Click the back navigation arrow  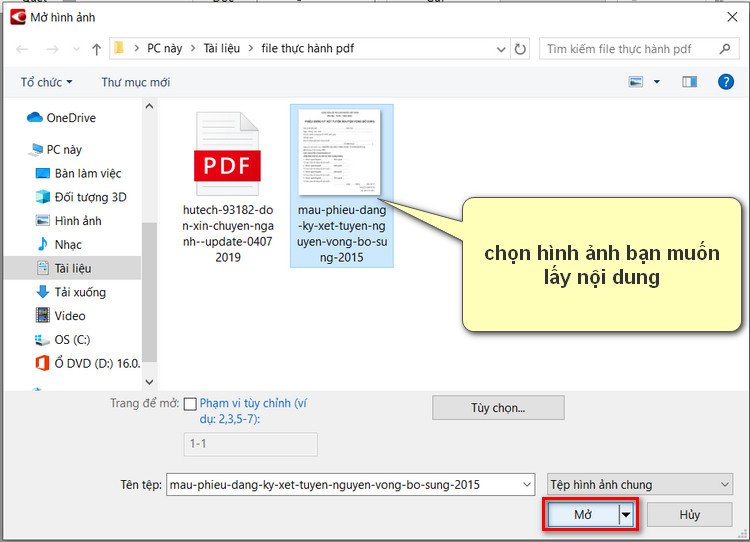click(24, 48)
